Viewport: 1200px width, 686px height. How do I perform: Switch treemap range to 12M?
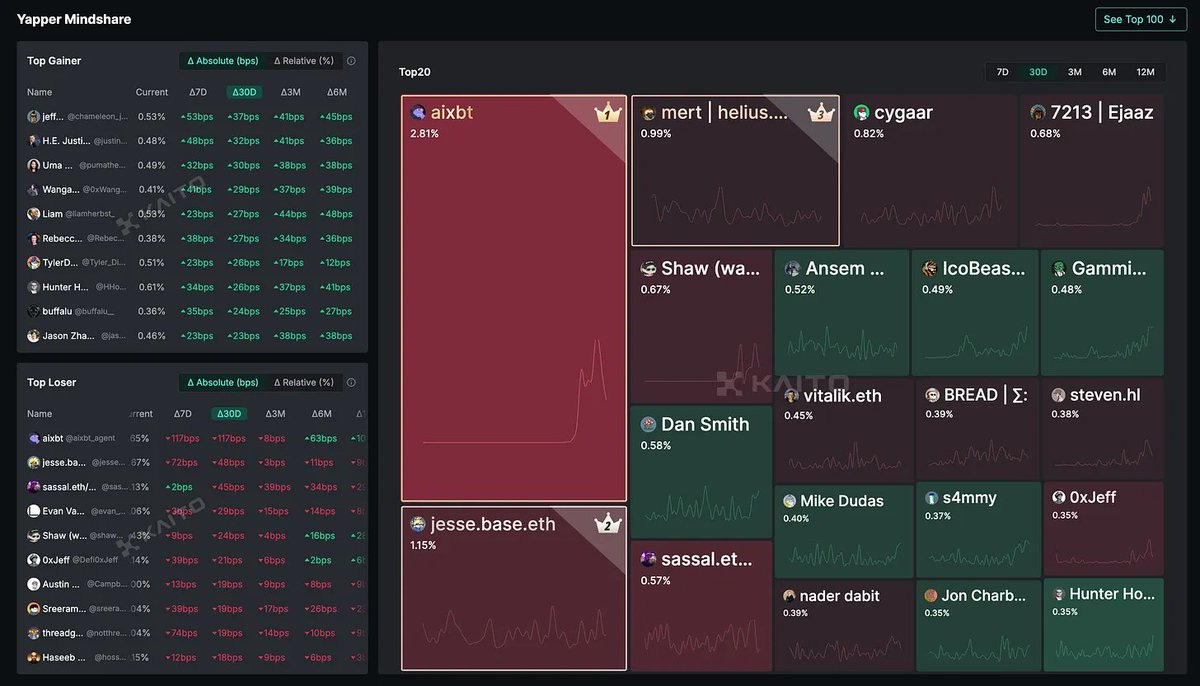(x=1145, y=72)
